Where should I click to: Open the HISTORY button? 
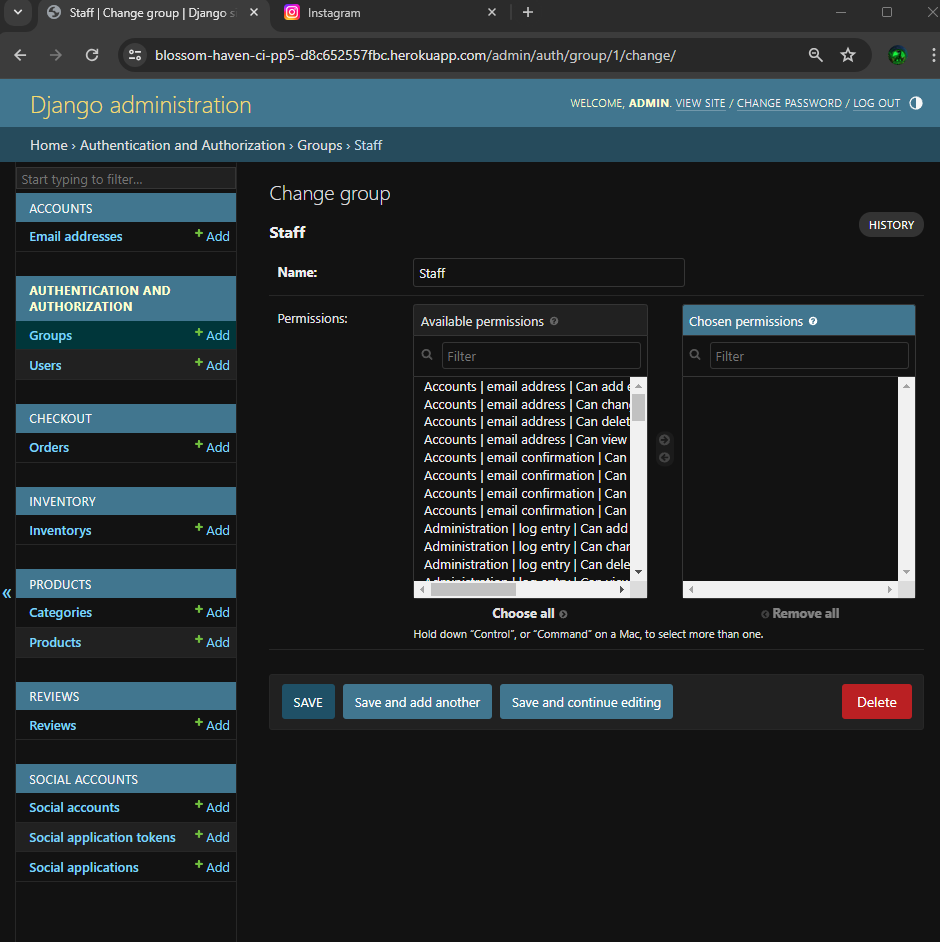point(891,225)
